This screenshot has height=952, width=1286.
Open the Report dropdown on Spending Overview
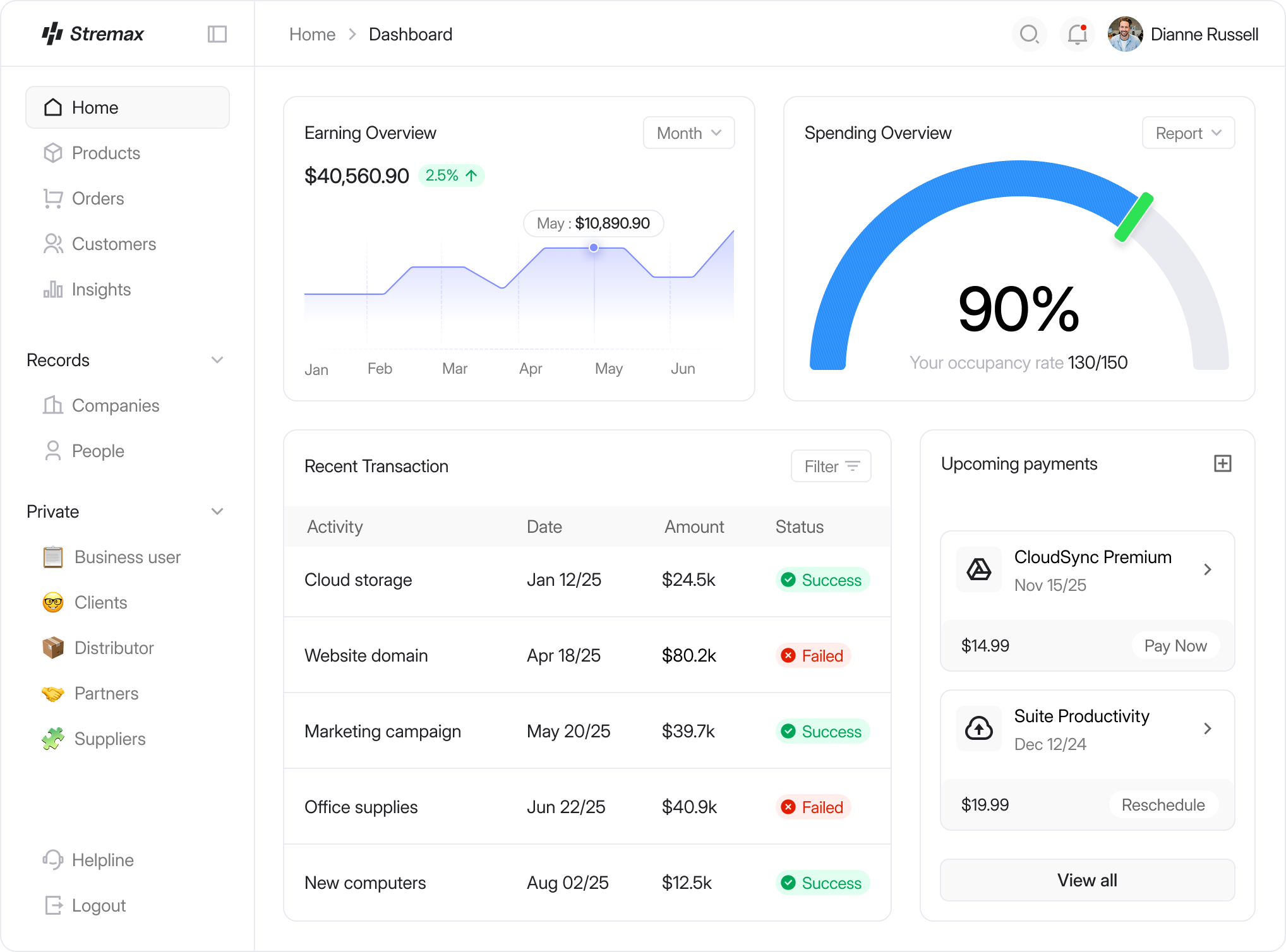[x=1187, y=133]
